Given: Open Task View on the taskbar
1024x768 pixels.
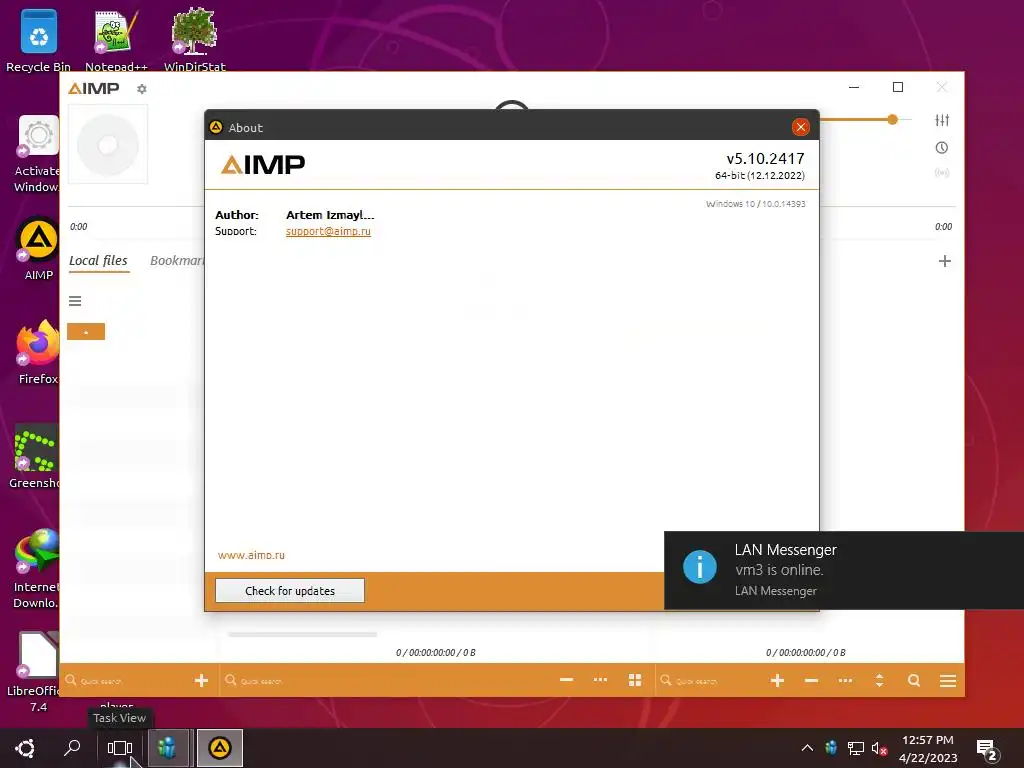Looking at the screenshot, I should point(120,748).
